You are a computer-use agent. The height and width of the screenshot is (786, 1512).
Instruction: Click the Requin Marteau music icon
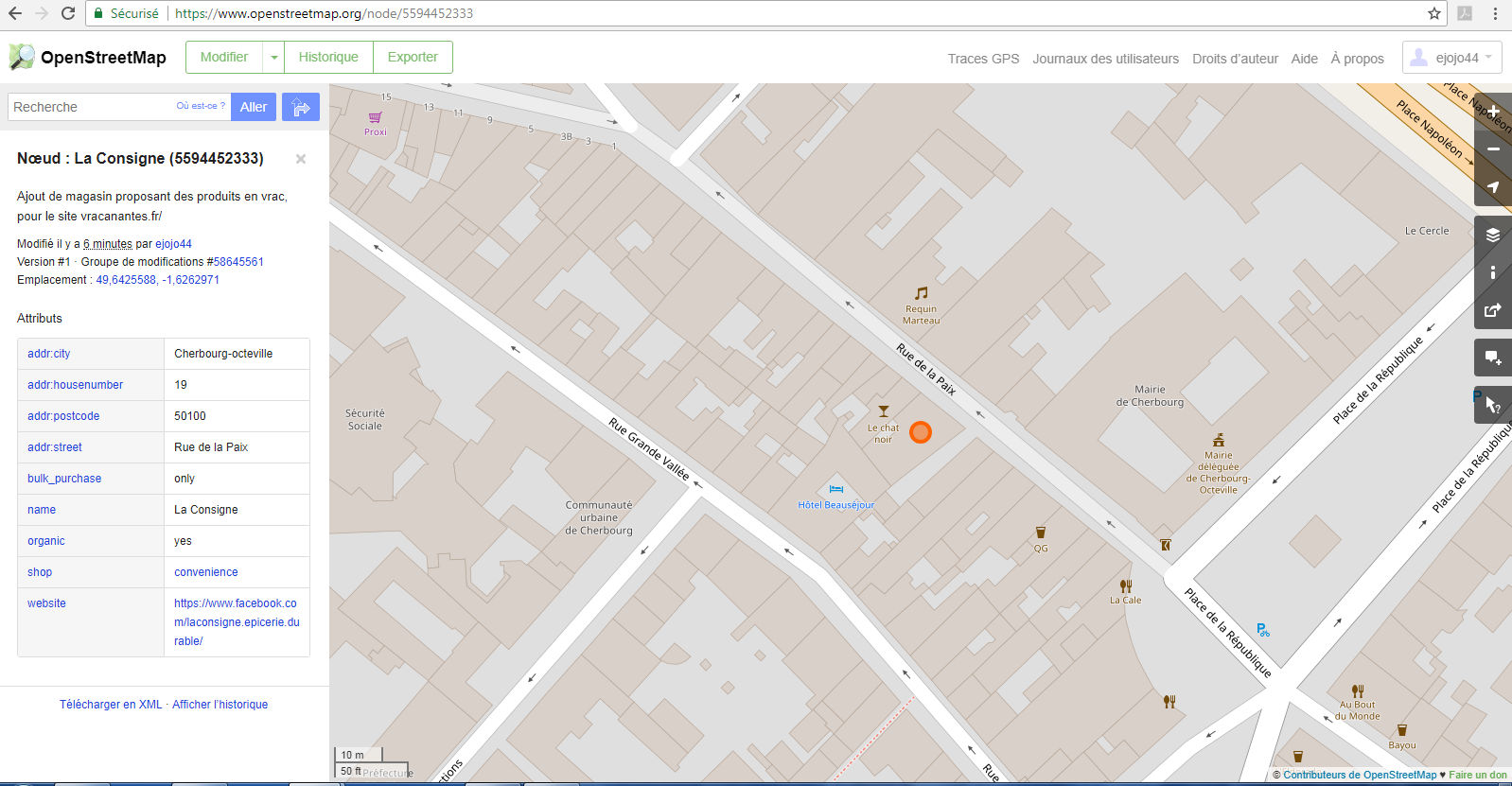point(921,293)
